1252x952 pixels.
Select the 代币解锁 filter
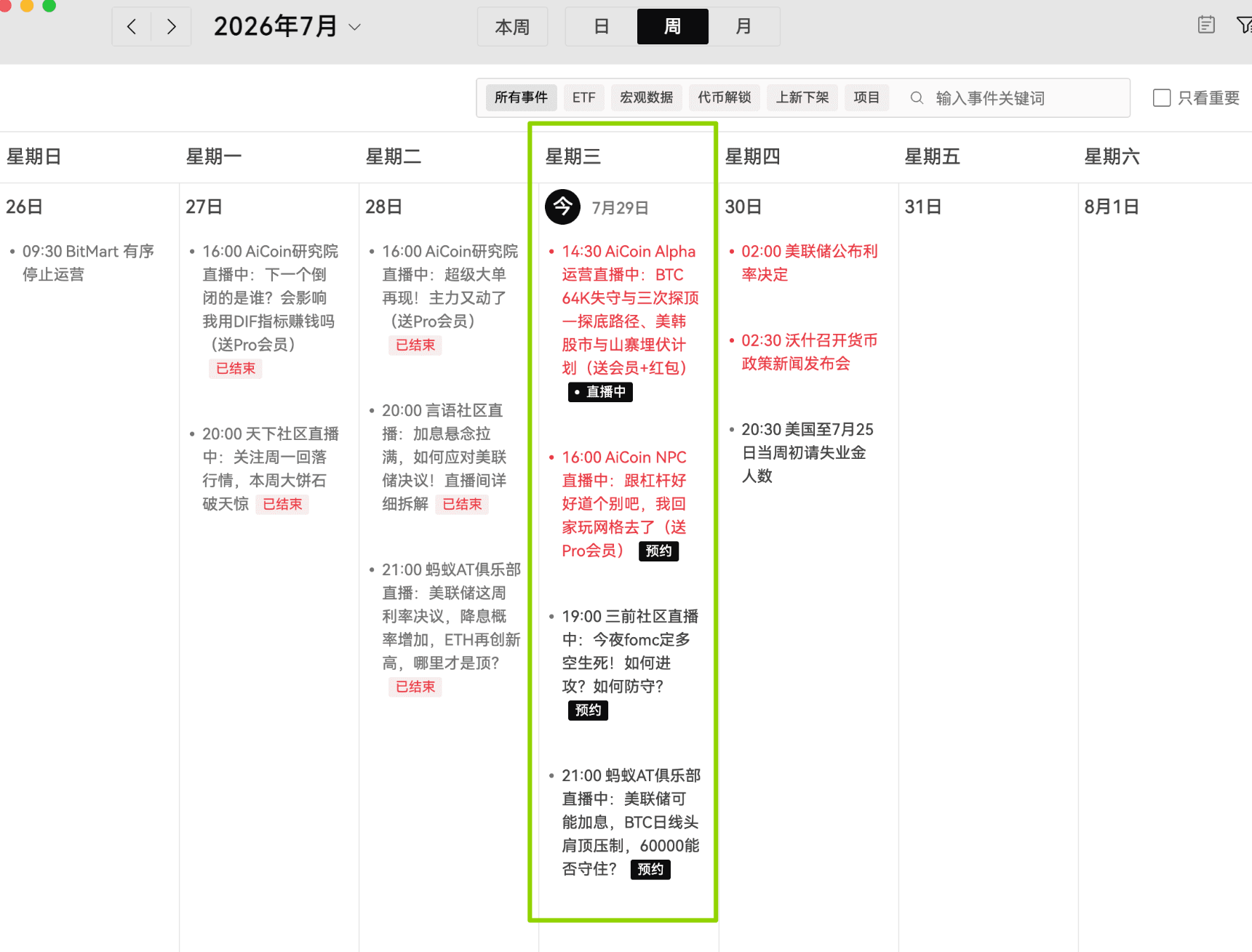pyautogui.click(x=724, y=97)
